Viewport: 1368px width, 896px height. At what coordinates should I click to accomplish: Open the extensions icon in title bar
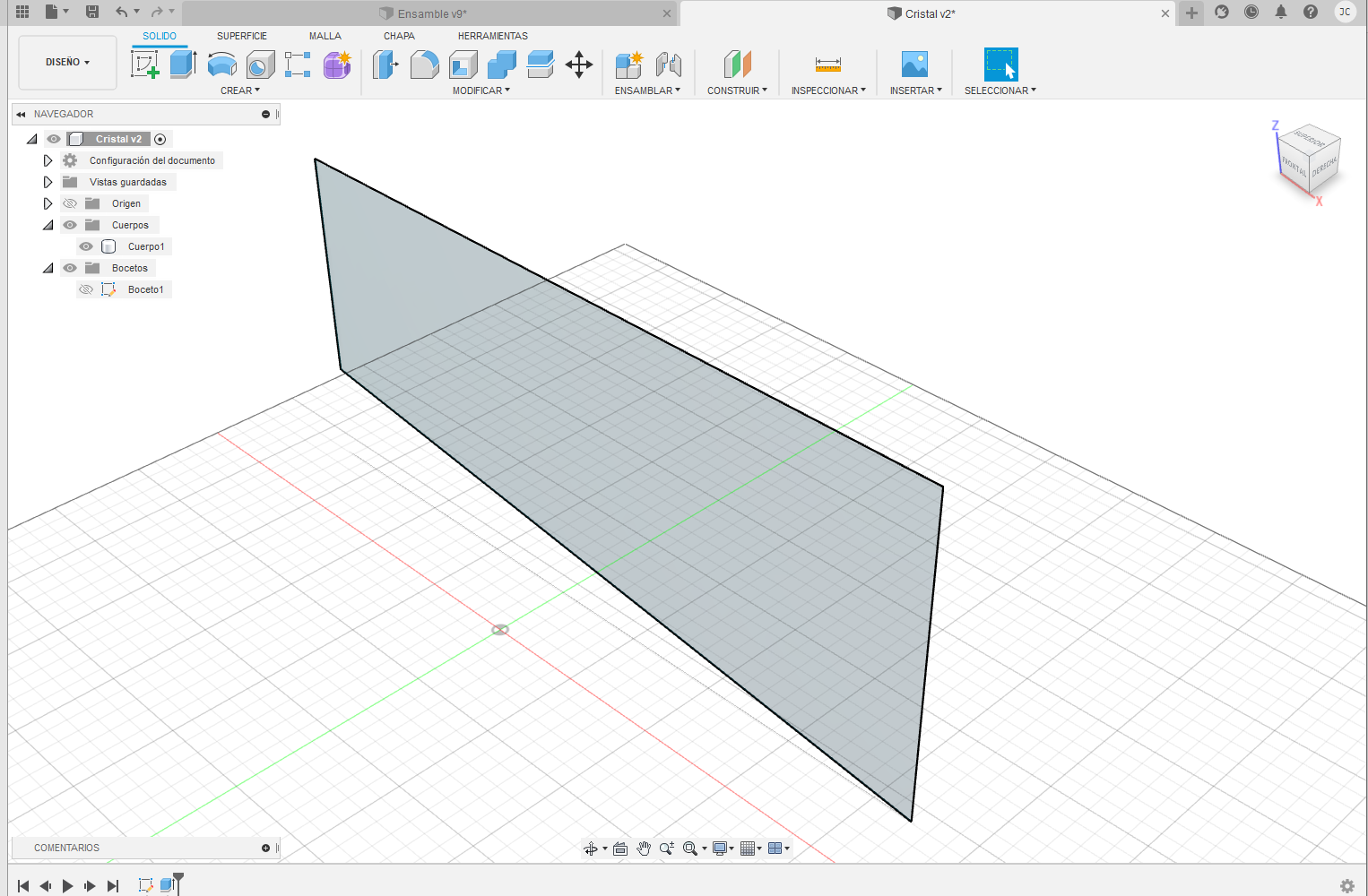tap(1221, 12)
